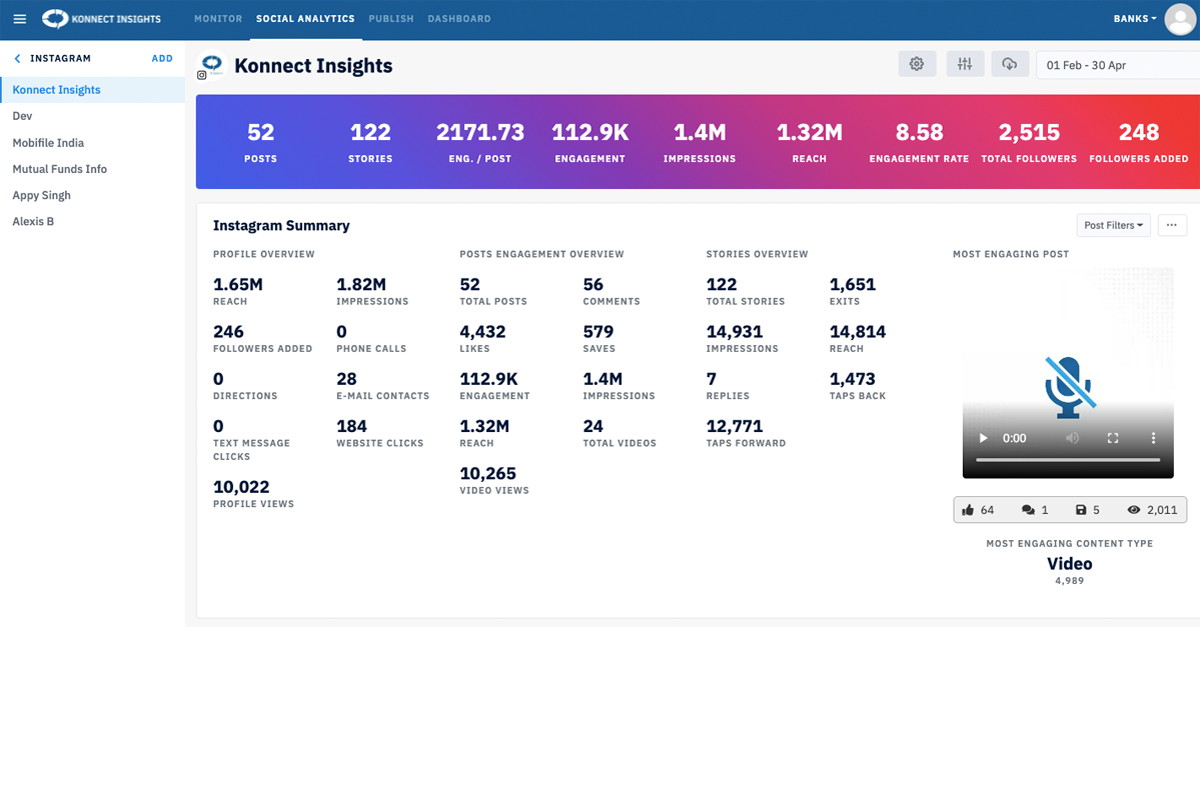This screenshot has width=1200, height=800.
Task: Click the ADD link in Instagram sidebar
Action: (x=162, y=59)
